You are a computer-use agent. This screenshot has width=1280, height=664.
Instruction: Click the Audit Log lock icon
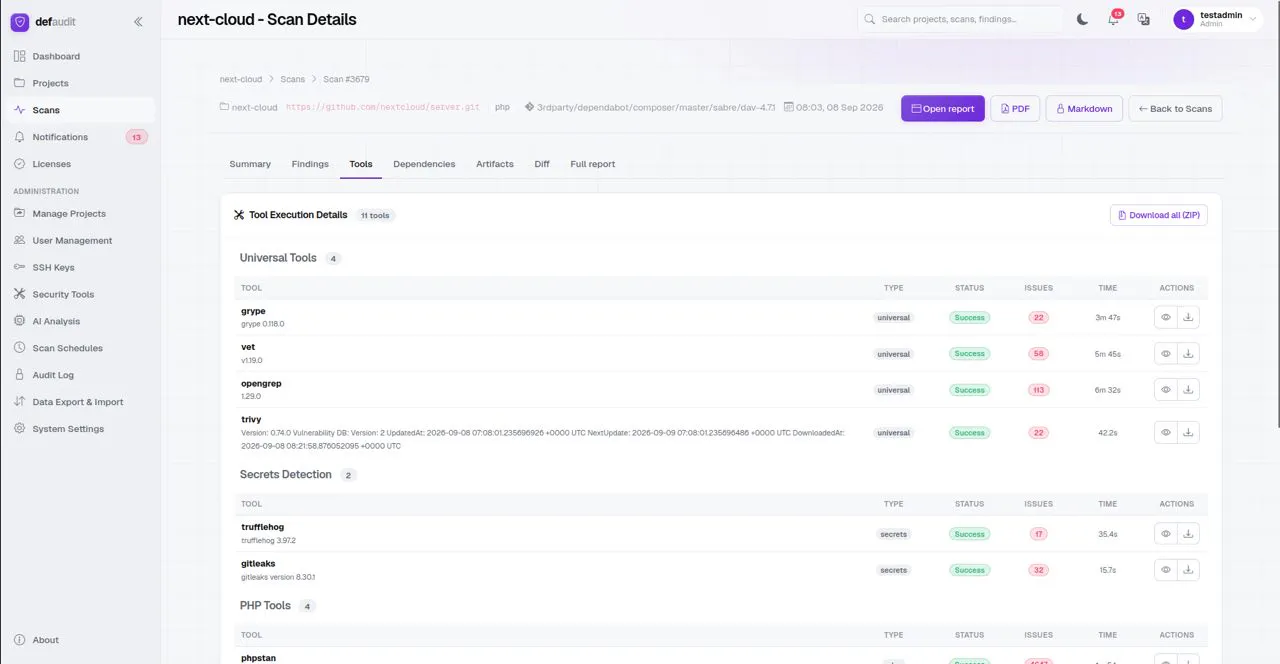coord(20,375)
